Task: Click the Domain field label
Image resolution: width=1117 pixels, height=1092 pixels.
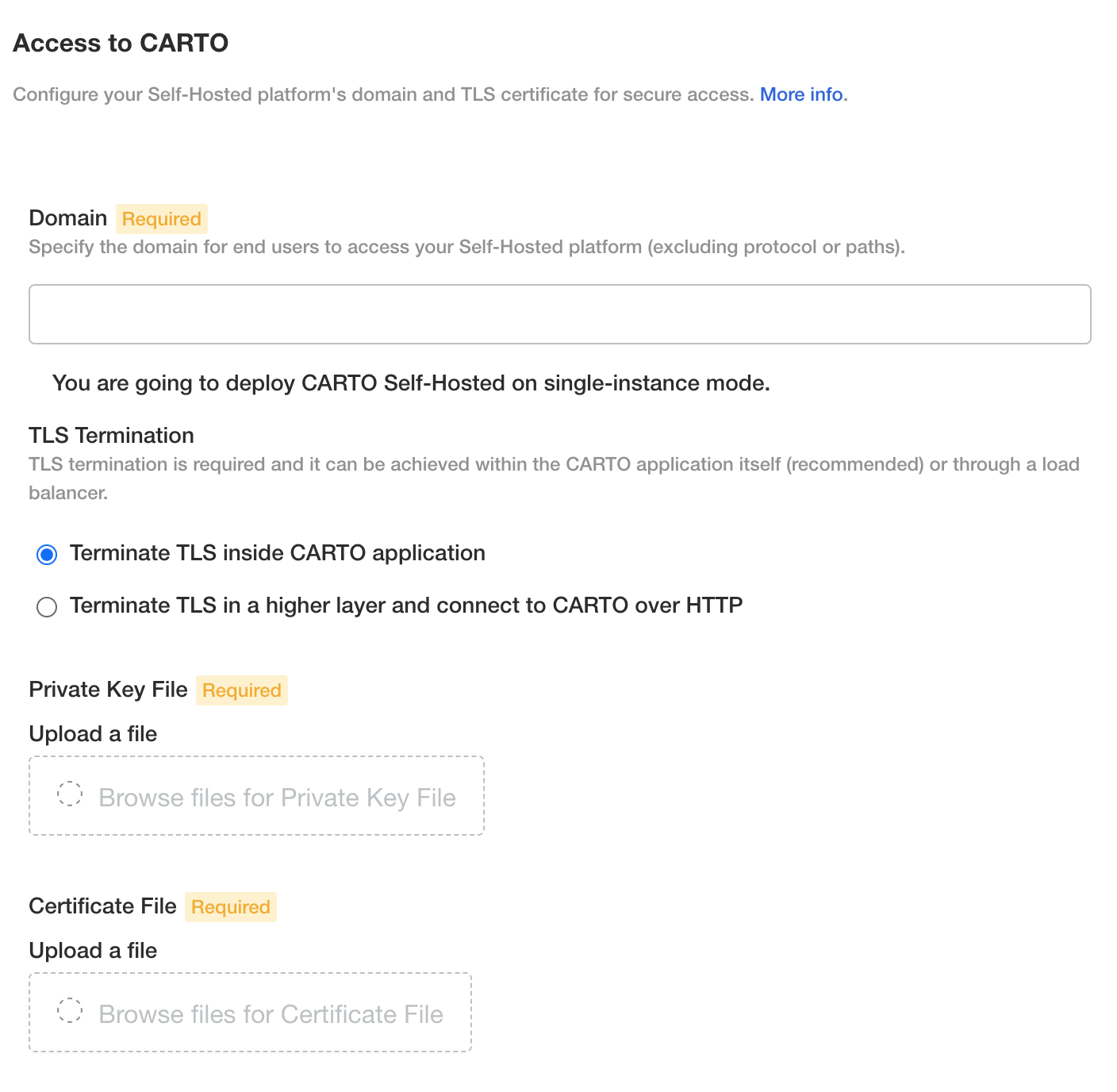Action: coord(67,218)
